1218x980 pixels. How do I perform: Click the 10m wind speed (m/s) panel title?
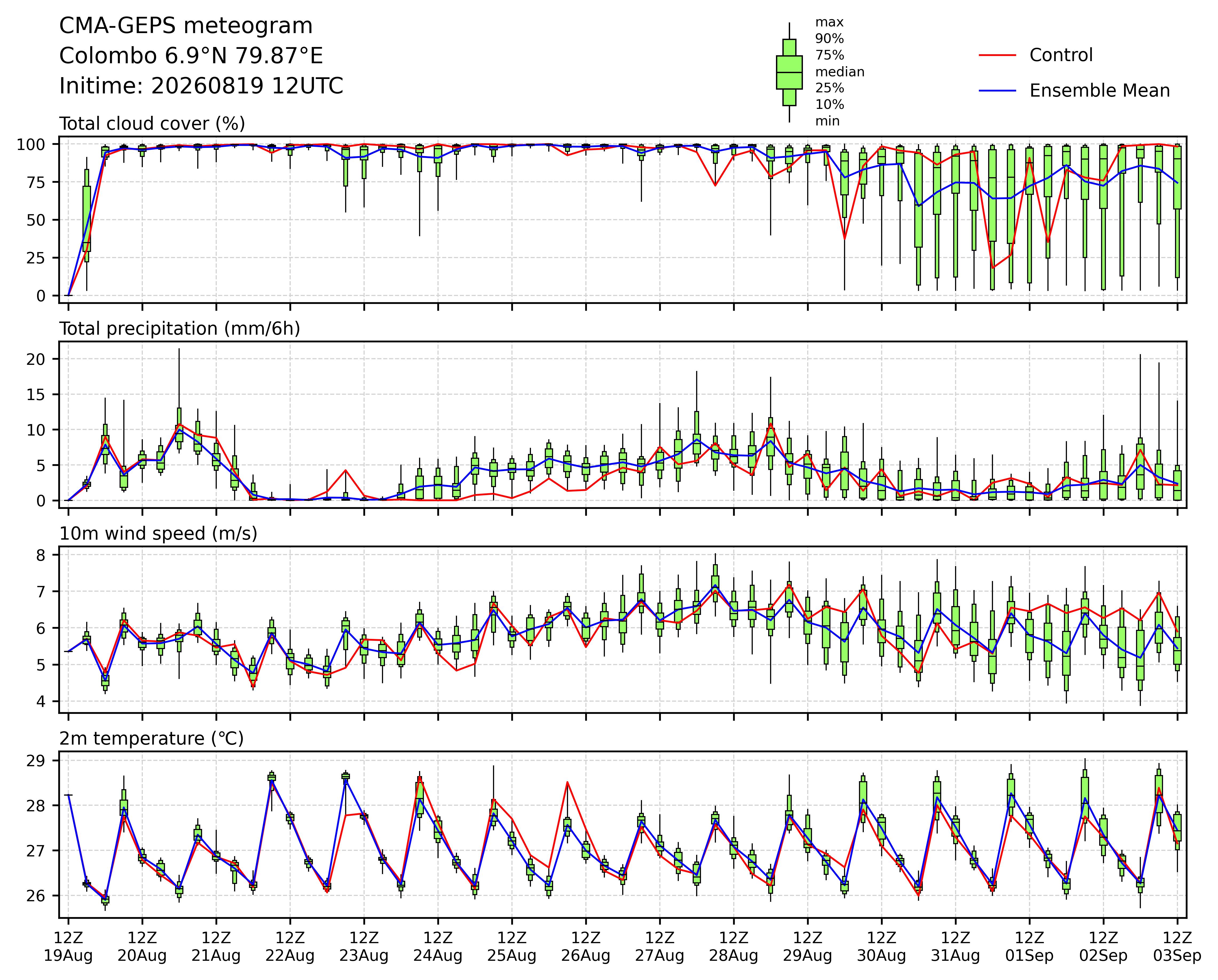[x=158, y=534]
